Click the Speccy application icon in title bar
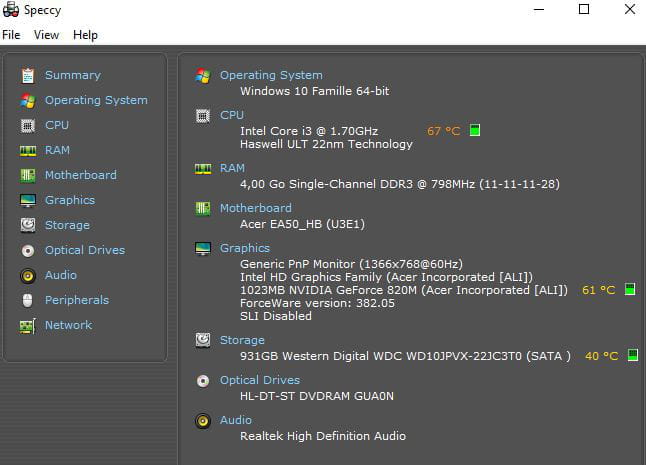 click(x=11, y=9)
